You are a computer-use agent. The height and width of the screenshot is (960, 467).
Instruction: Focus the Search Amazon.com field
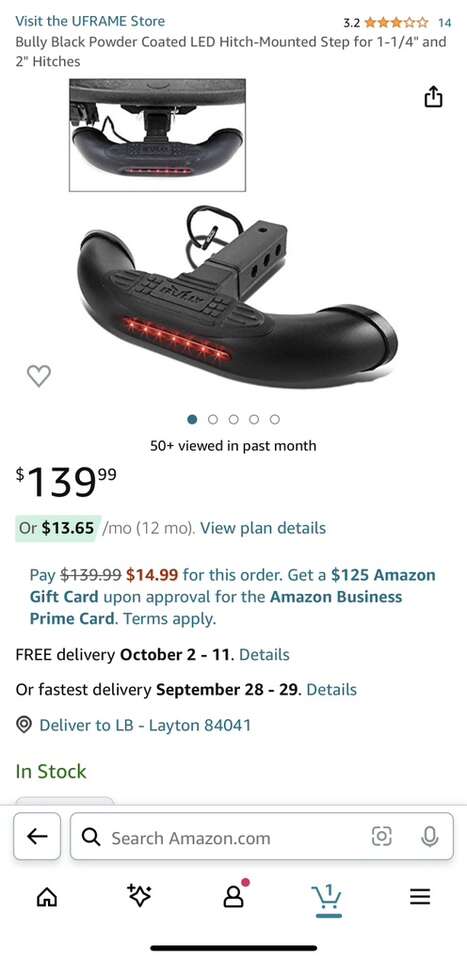pyautogui.click(x=262, y=836)
